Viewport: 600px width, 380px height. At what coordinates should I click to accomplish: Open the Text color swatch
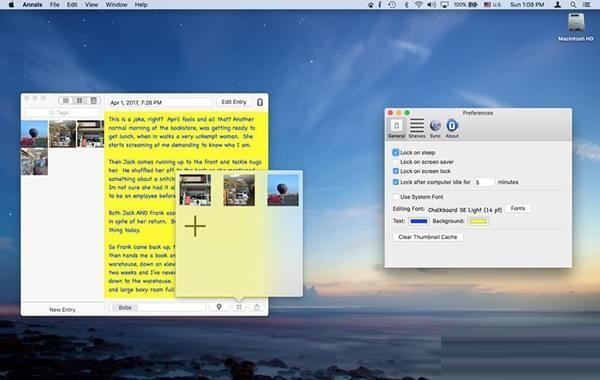[419, 221]
